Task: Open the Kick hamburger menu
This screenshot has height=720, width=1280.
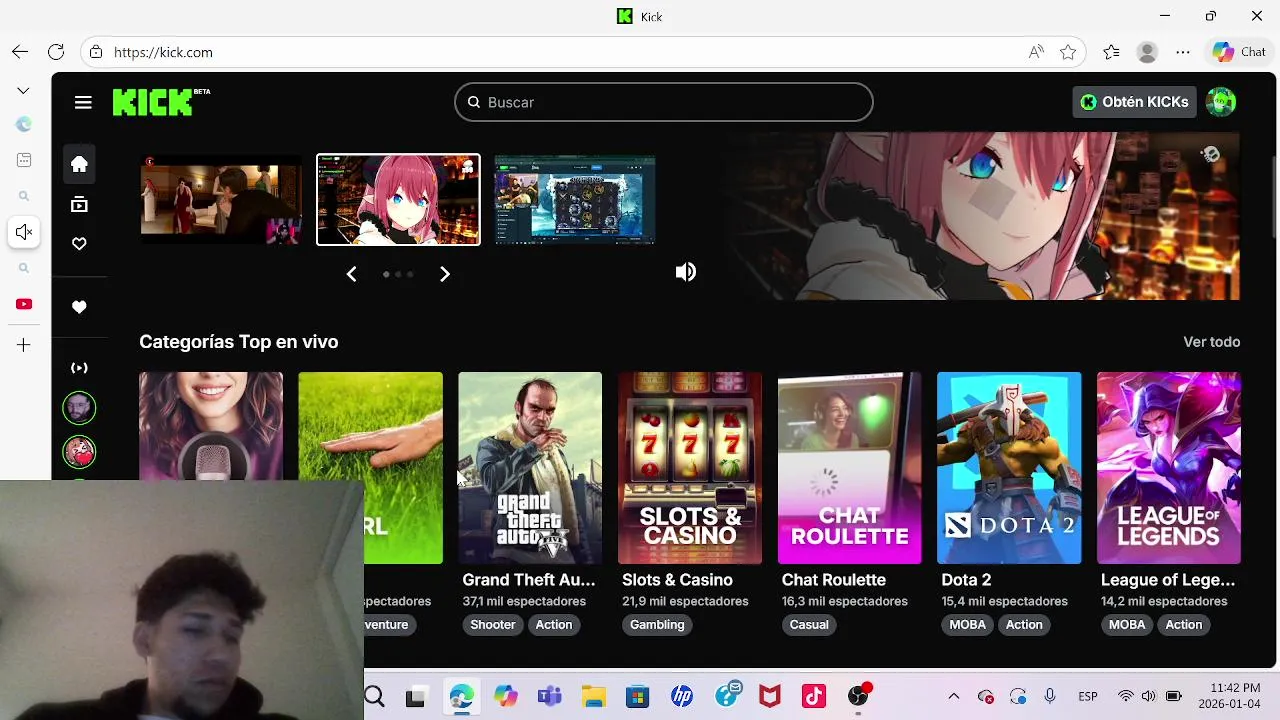Action: (83, 102)
